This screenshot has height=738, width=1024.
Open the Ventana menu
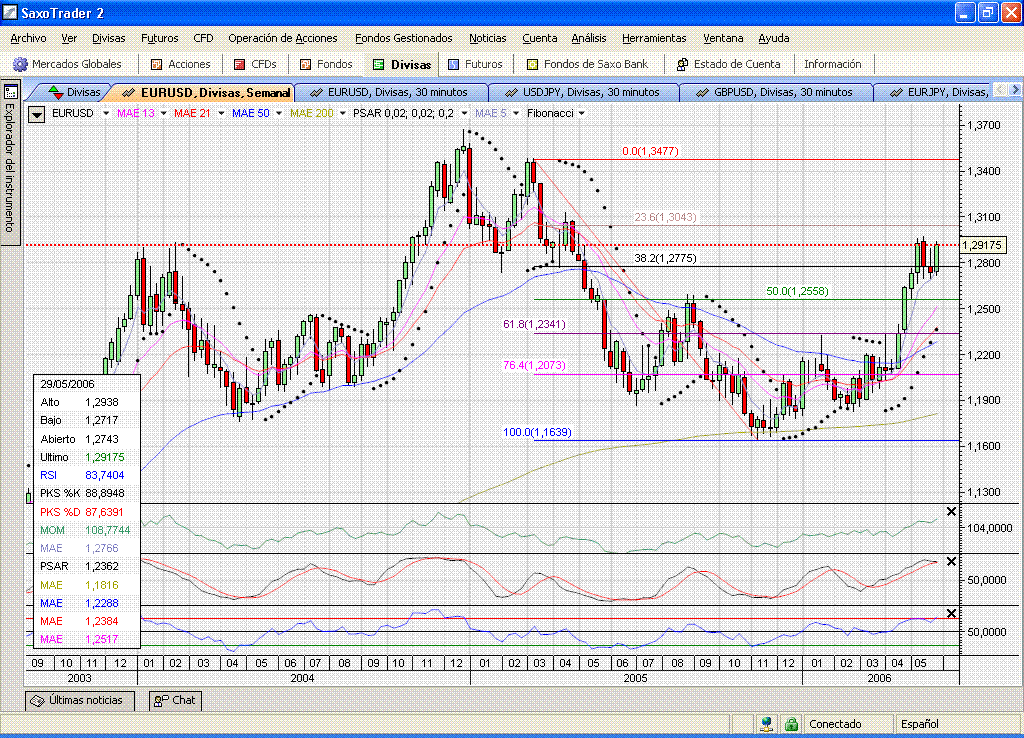(723, 39)
